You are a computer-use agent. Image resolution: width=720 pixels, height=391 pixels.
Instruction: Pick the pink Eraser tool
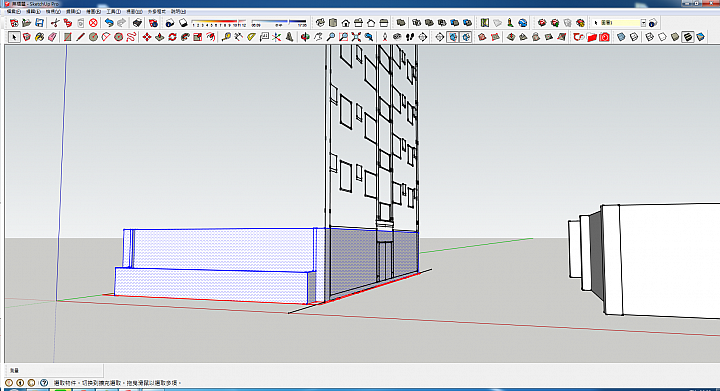click(52, 37)
